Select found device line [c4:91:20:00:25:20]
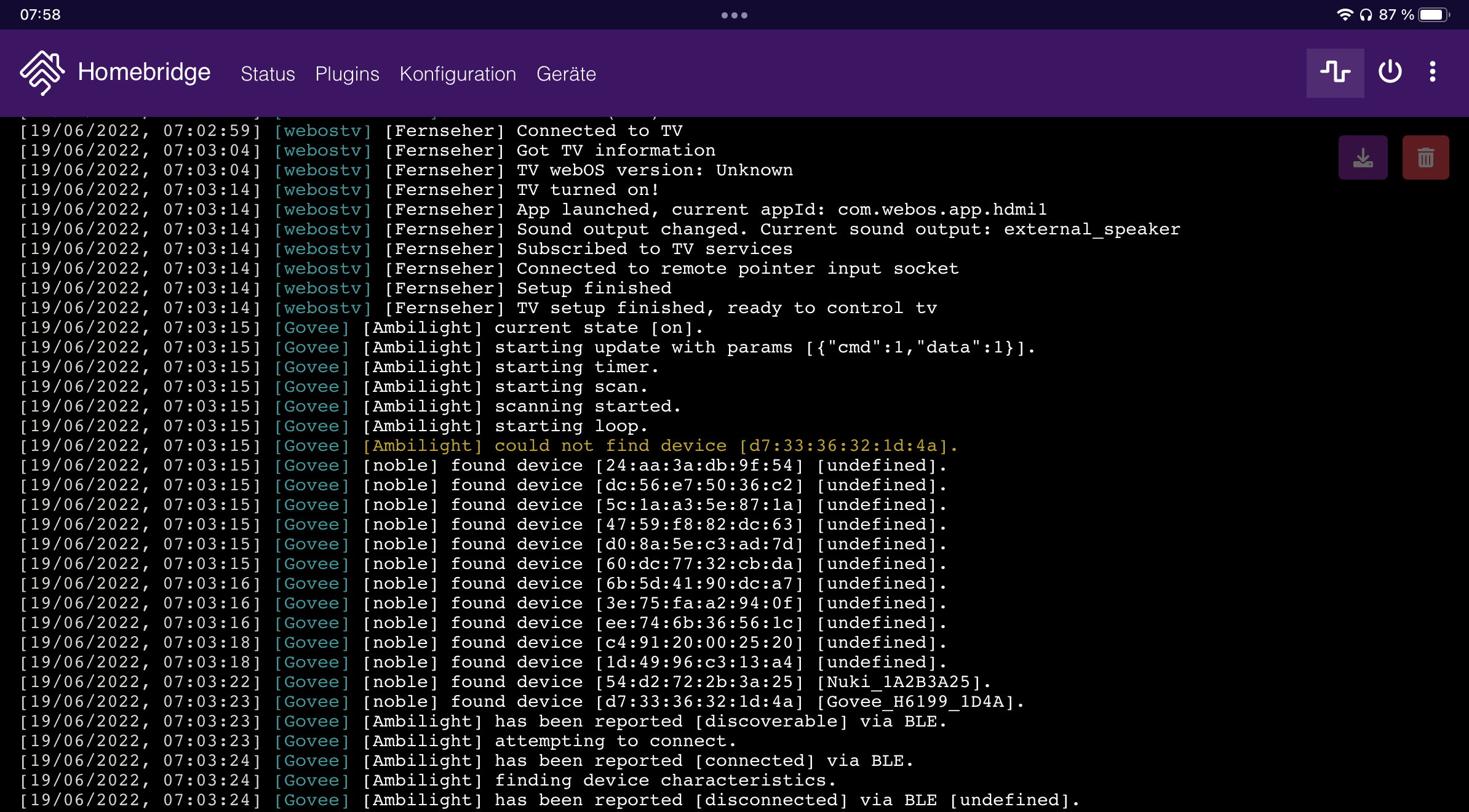1469x812 pixels. coord(484,643)
